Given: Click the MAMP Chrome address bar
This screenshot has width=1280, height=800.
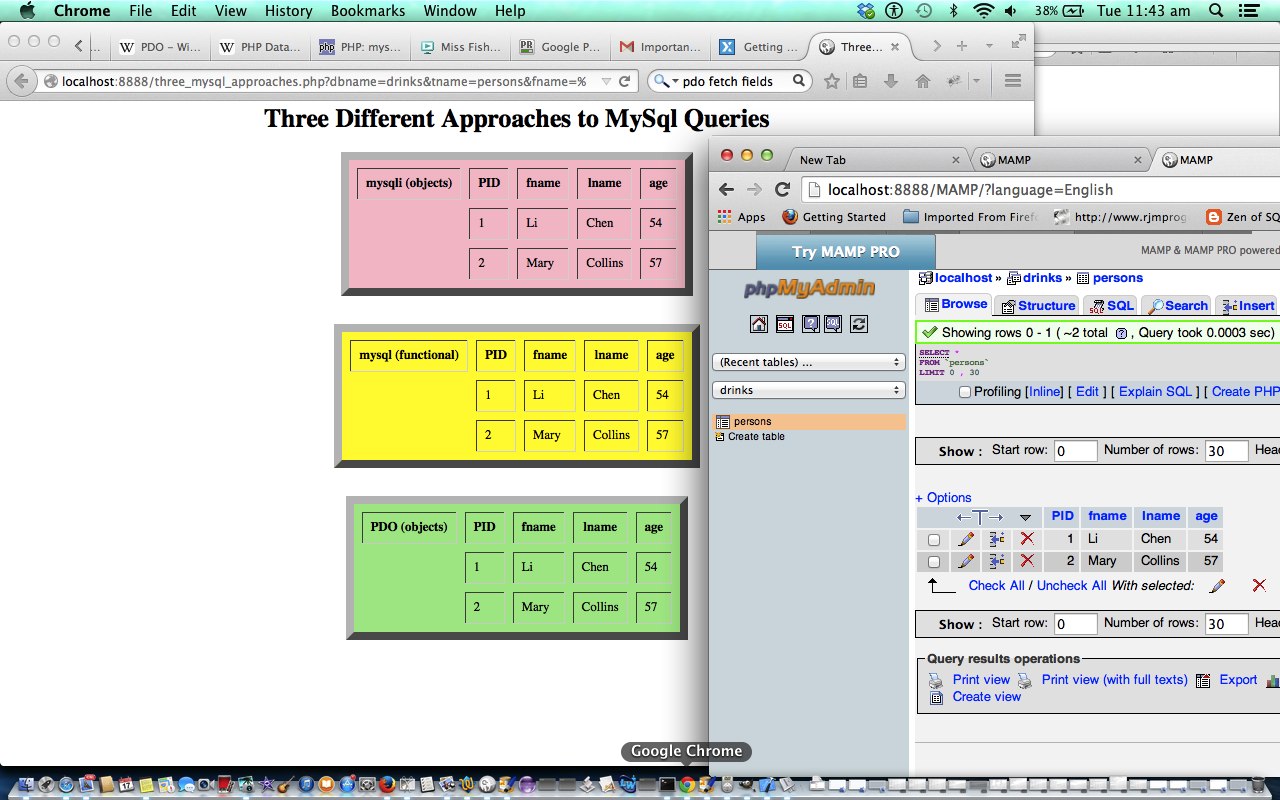Looking at the screenshot, I should tap(1040, 190).
